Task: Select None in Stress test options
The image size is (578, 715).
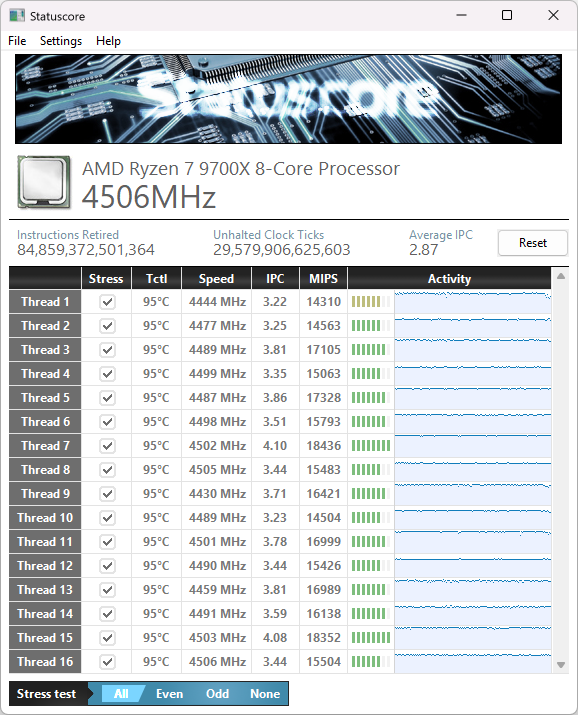Action: pyautogui.click(x=265, y=694)
